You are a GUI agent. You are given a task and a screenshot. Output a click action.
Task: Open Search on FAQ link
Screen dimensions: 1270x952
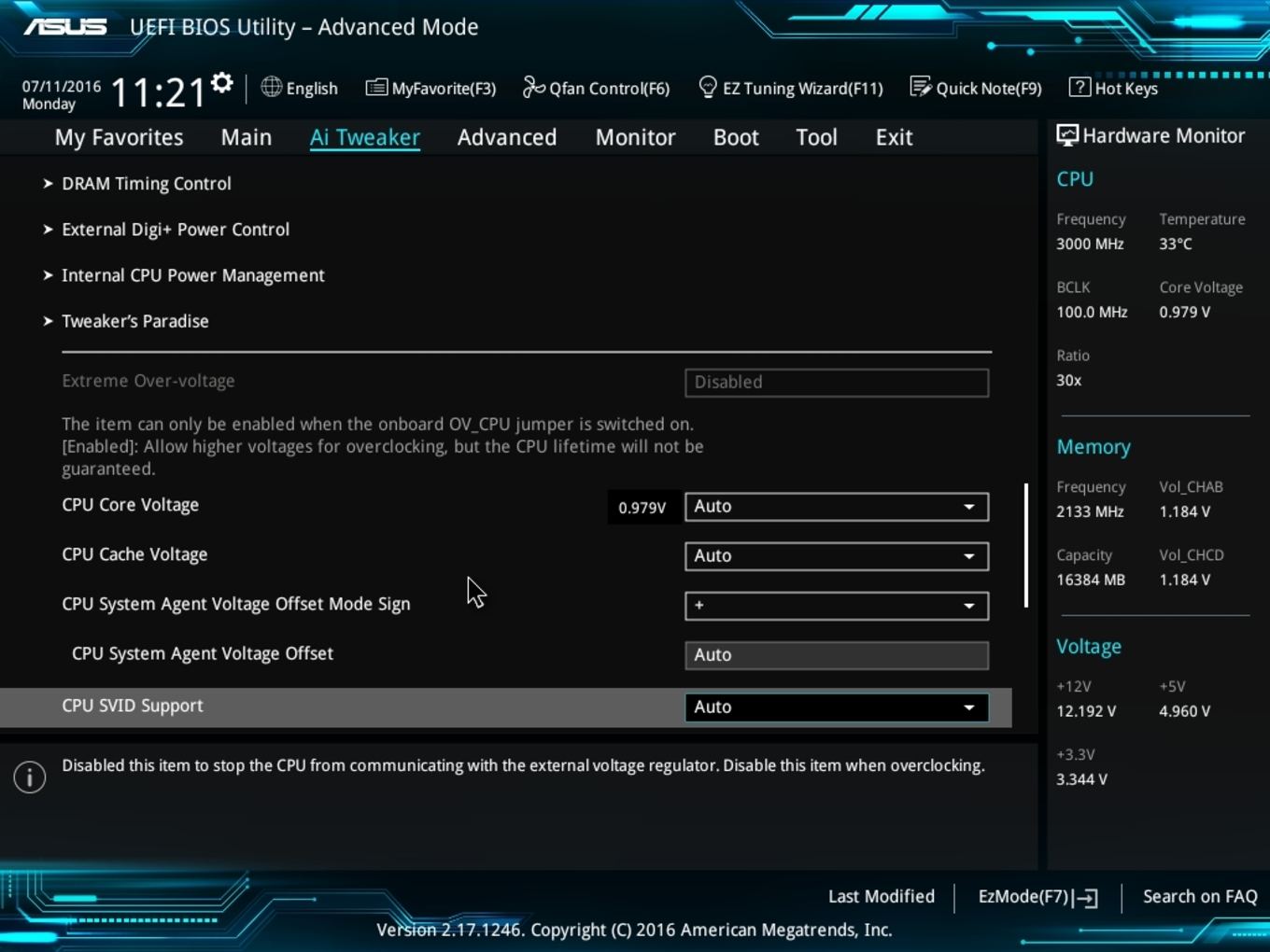pyautogui.click(x=1200, y=897)
